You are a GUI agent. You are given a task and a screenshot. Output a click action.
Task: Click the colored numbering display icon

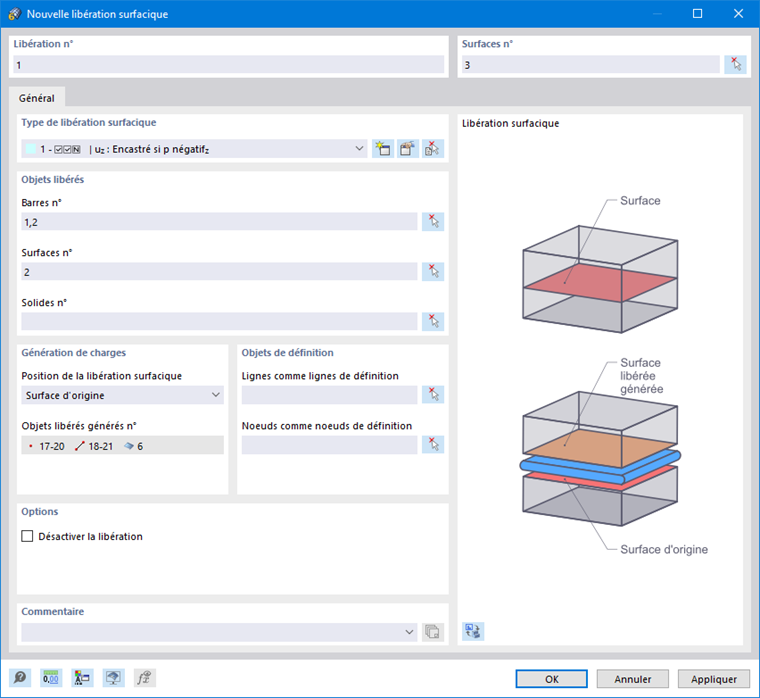pyautogui.click(x=82, y=678)
